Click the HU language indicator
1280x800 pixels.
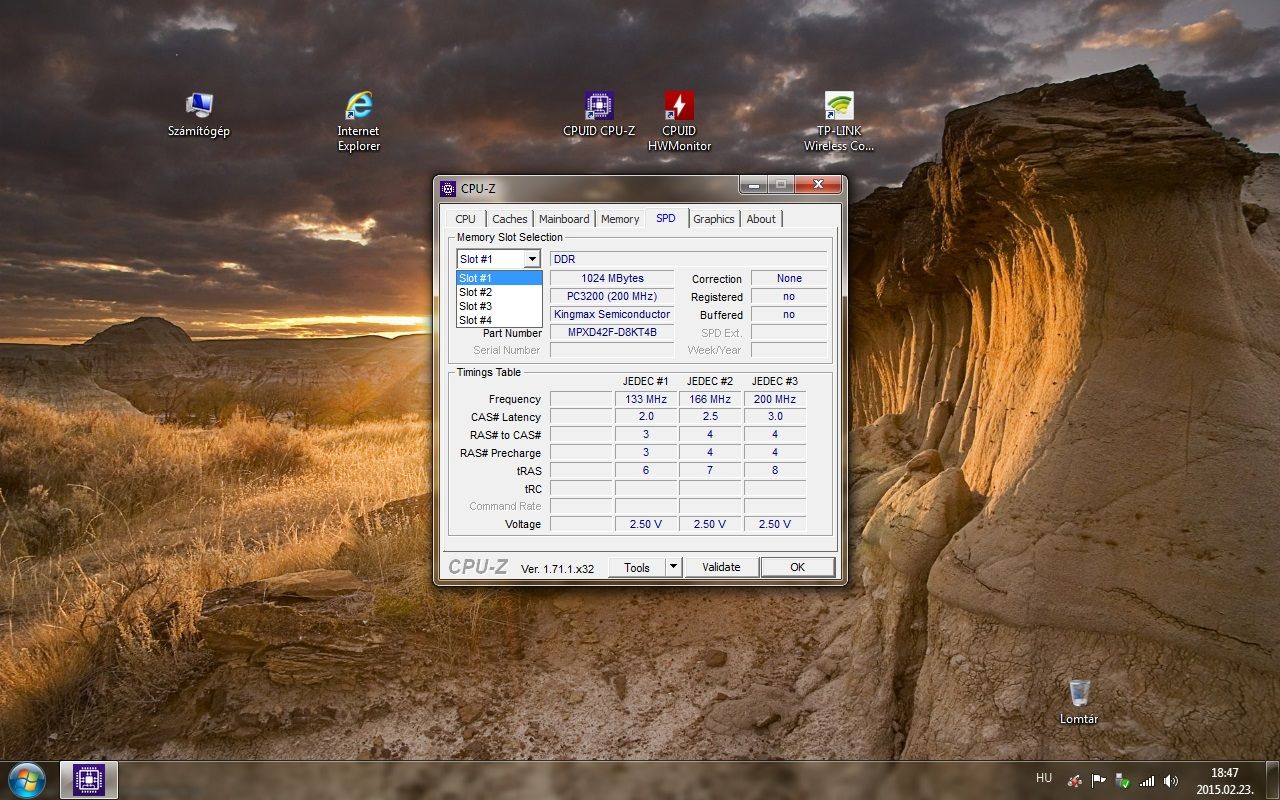pos(1044,778)
